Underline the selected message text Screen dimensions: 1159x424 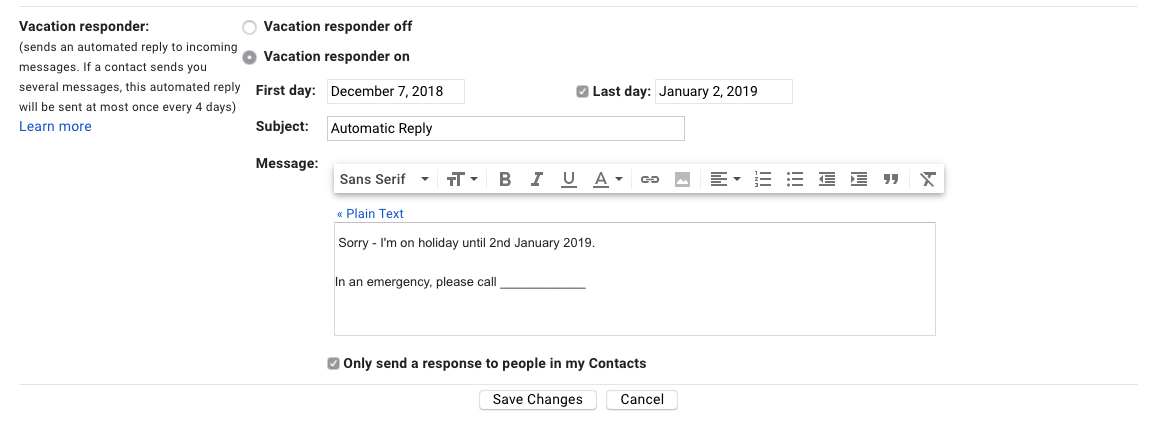(x=569, y=179)
